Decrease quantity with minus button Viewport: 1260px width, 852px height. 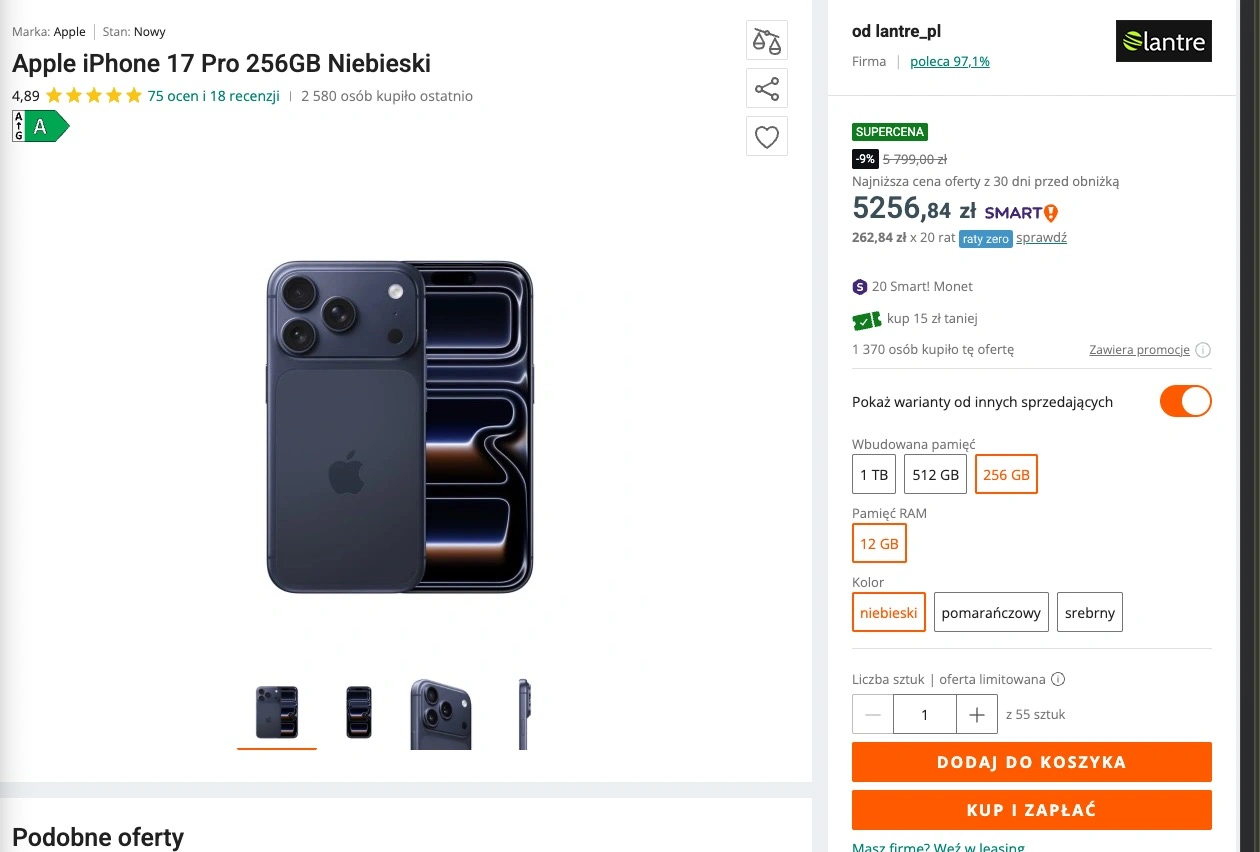coord(873,715)
